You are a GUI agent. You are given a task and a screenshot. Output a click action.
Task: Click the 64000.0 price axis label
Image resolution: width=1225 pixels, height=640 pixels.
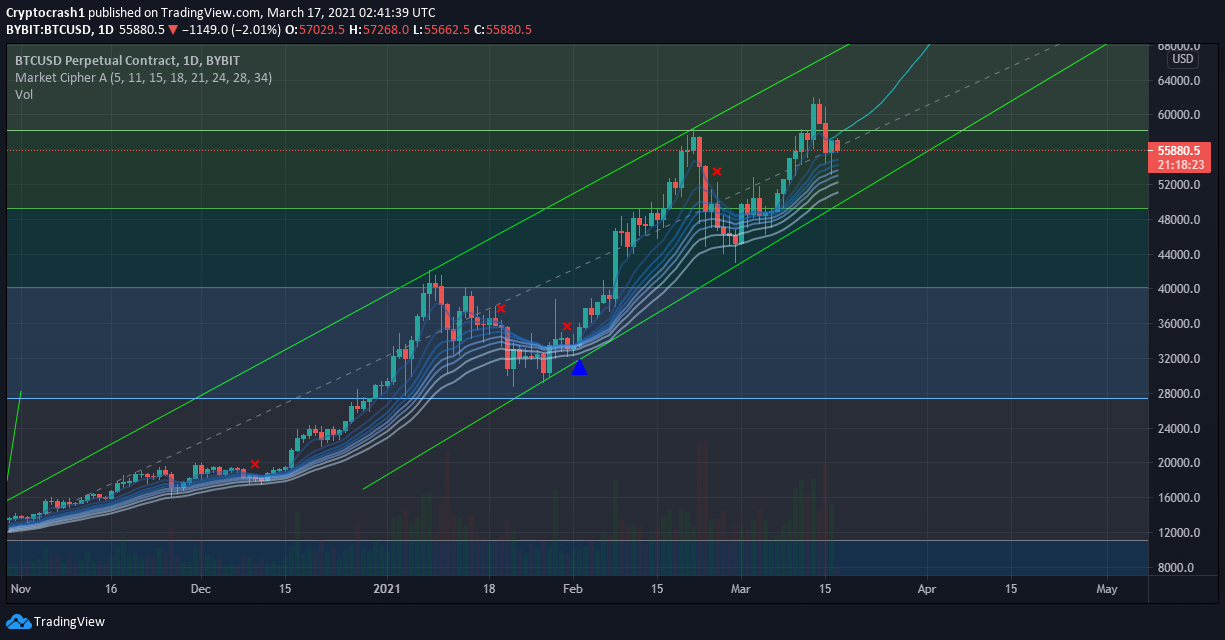coord(1178,81)
